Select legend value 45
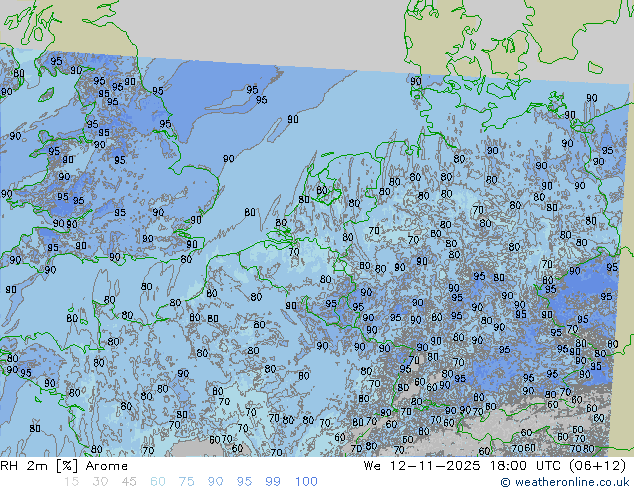Viewport: 634px width, 490px height. [129, 482]
